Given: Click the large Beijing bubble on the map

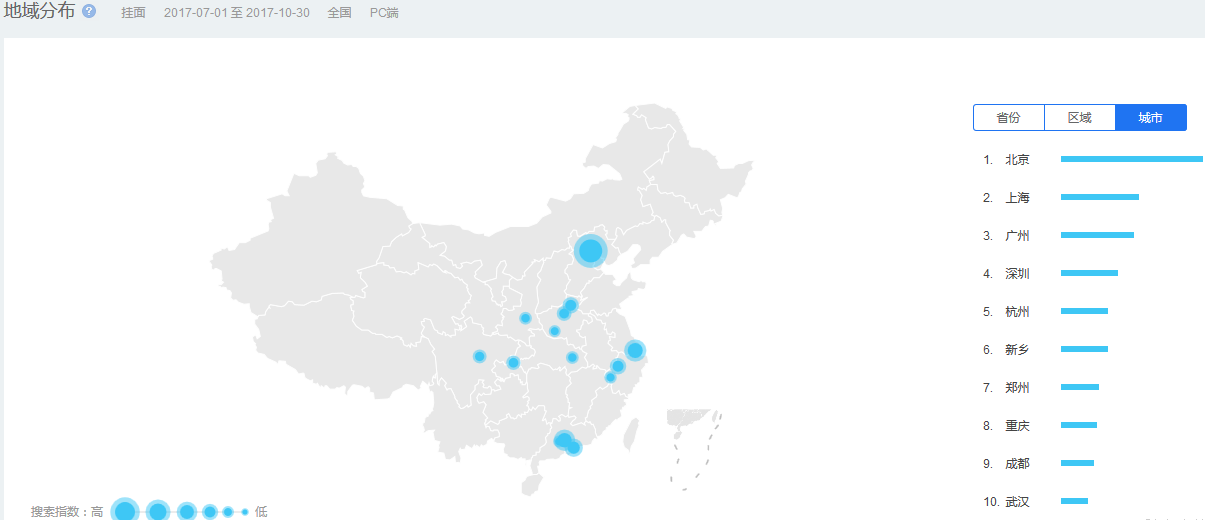Looking at the screenshot, I should [591, 250].
